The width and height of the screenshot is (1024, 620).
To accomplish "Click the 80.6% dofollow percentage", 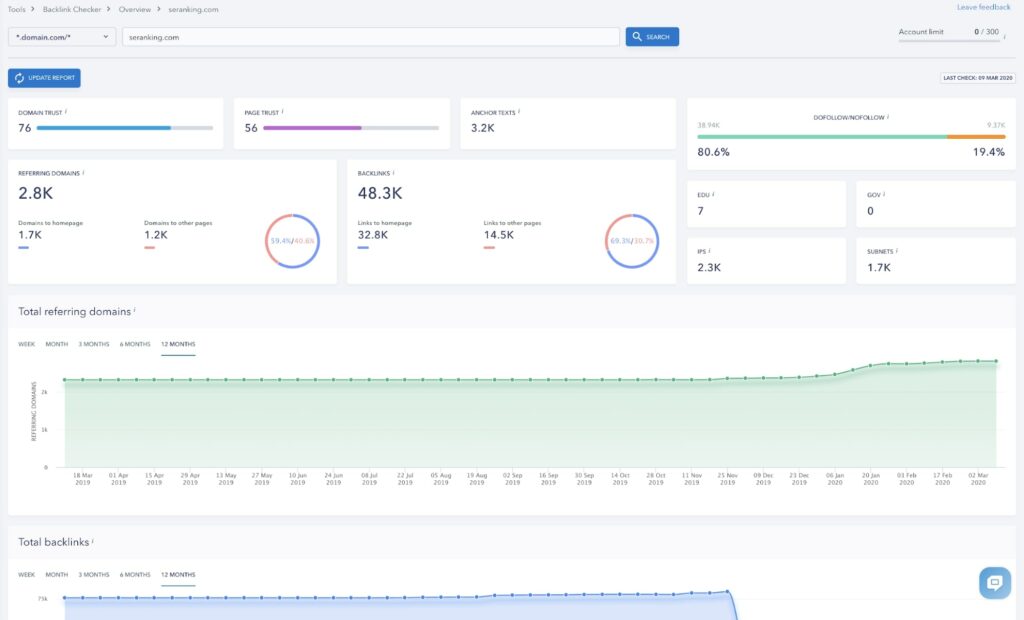I will point(713,152).
